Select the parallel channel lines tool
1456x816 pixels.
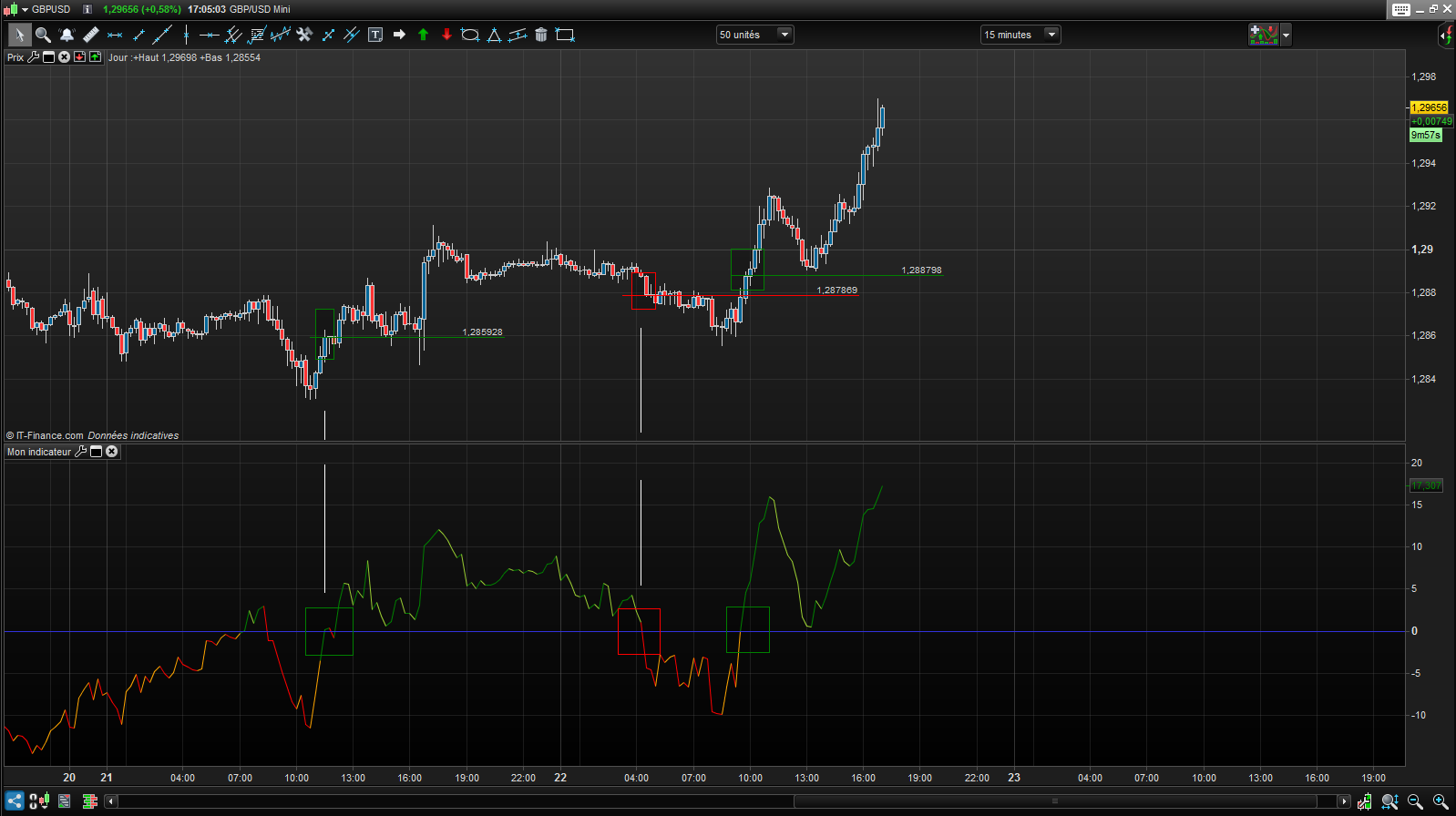tap(233, 35)
